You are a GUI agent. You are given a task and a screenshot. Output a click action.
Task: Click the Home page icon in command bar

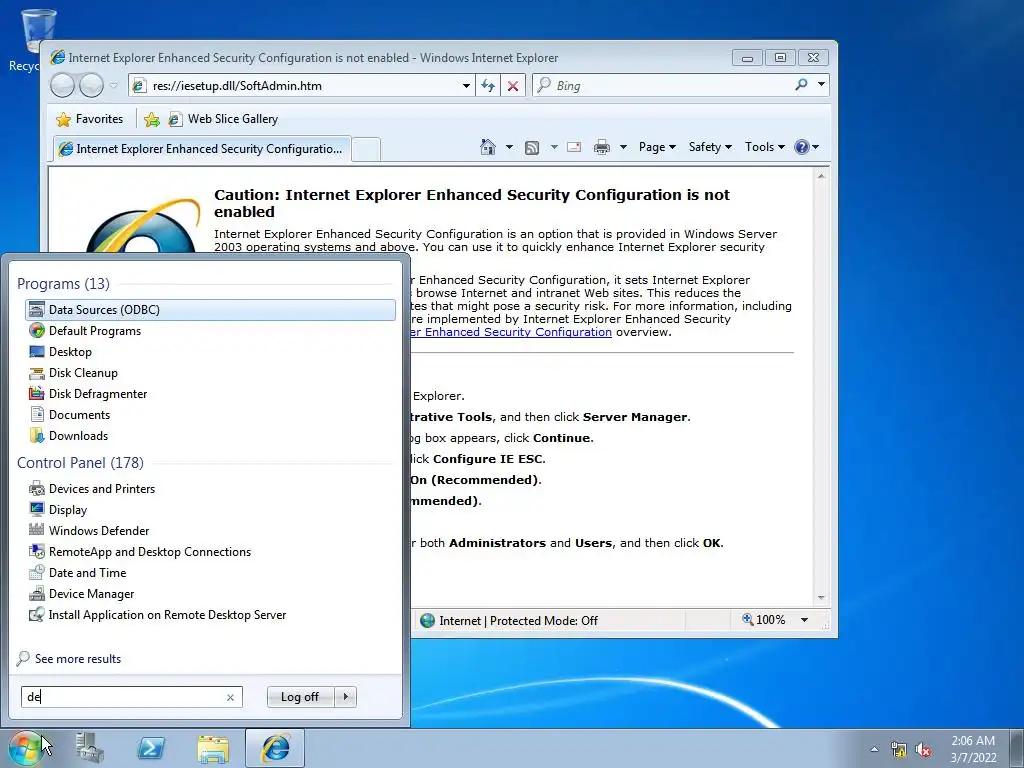[488, 147]
